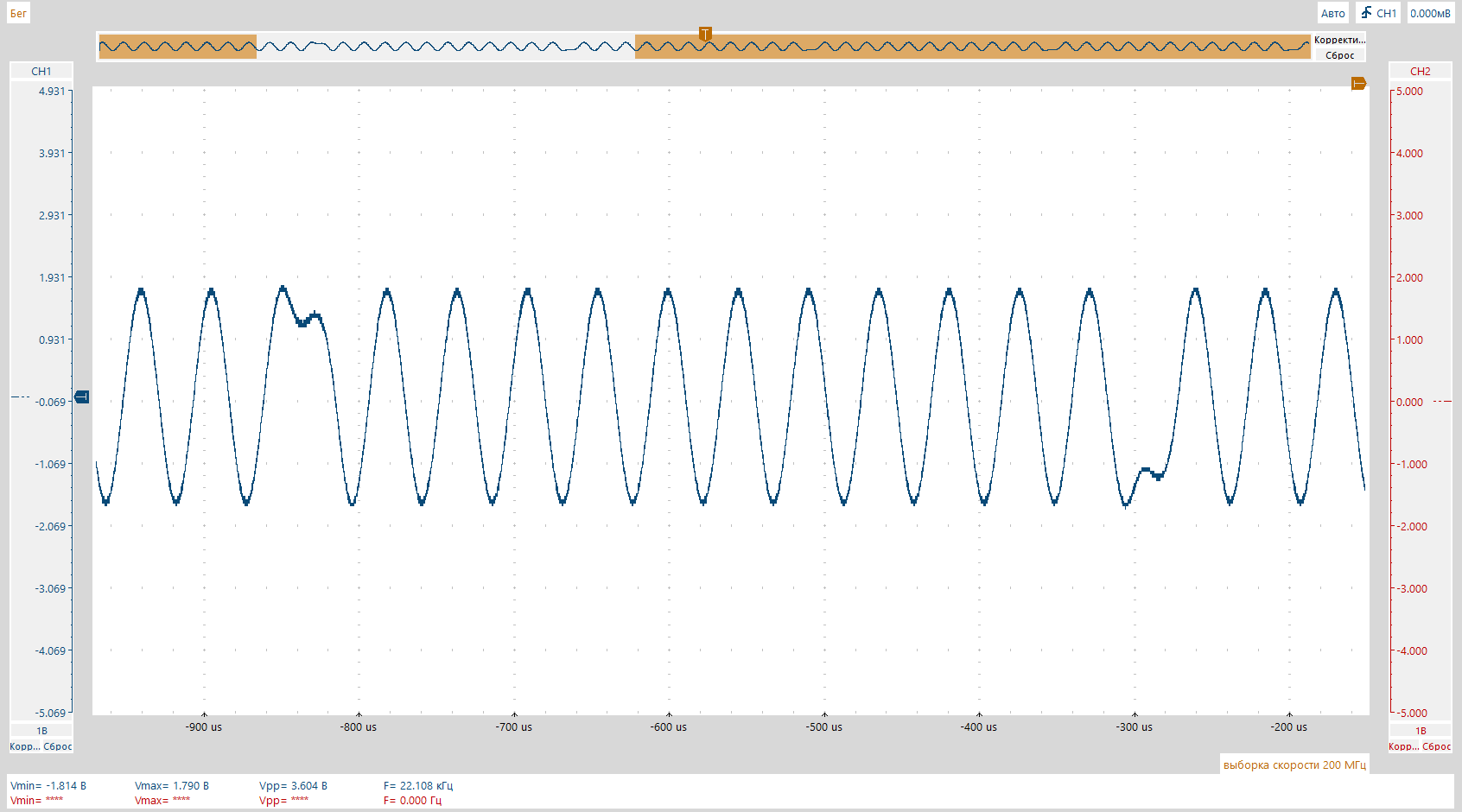
Task: Click the -400 us time axis label
Action: [x=979, y=727]
